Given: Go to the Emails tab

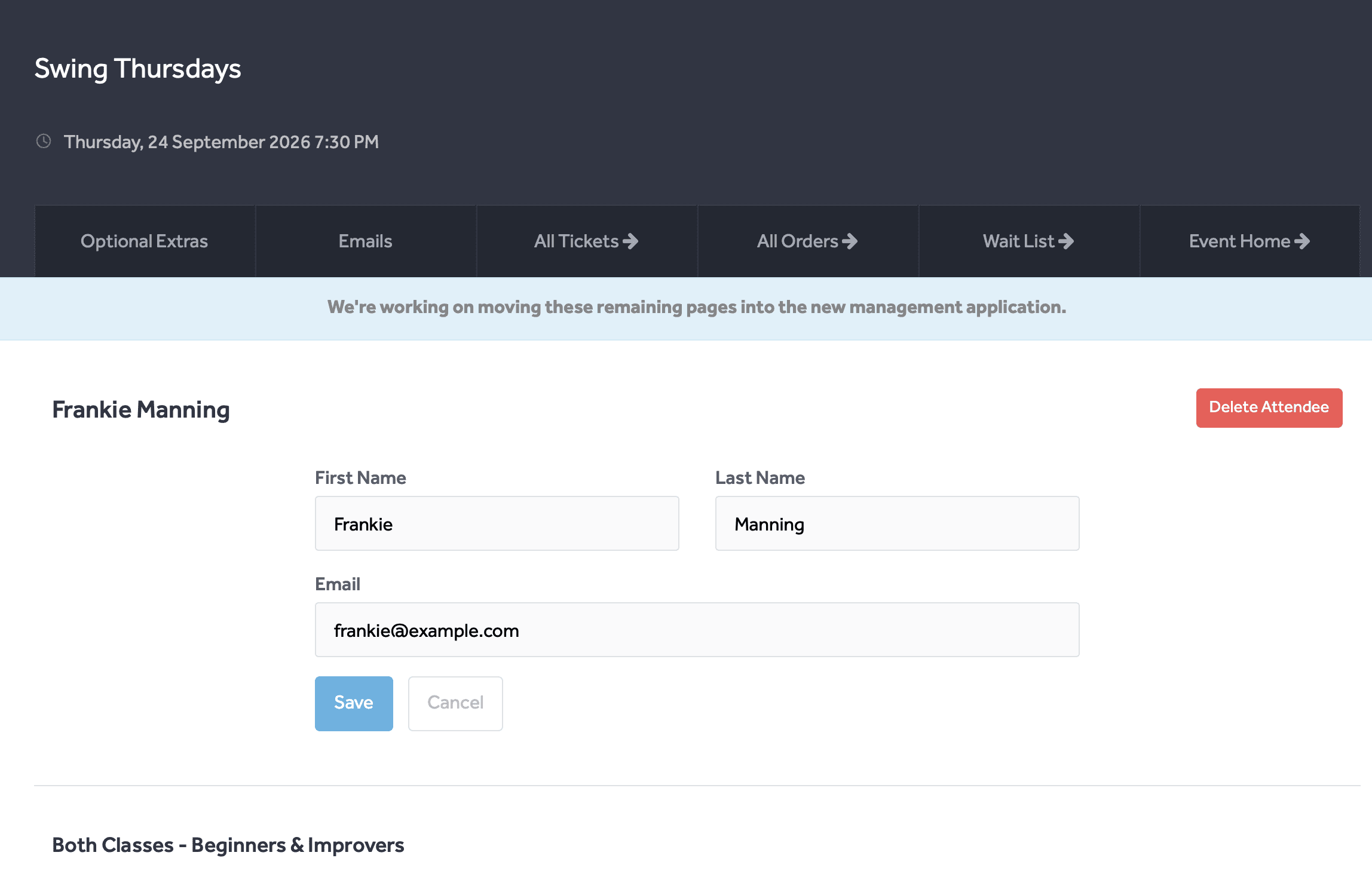Looking at the screenshot, I should click(x=366, y=241).
